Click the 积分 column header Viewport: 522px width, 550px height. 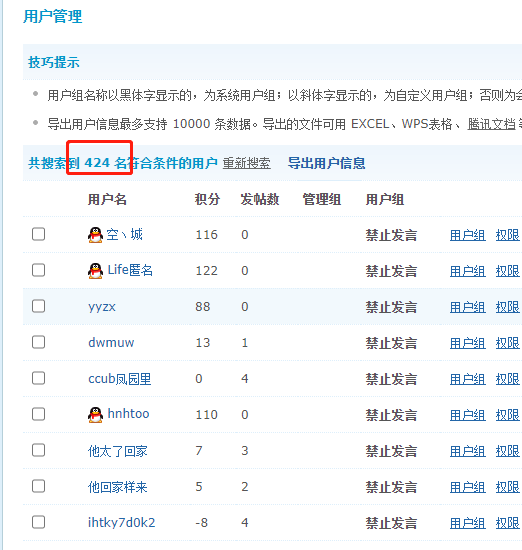click(207, 199)
